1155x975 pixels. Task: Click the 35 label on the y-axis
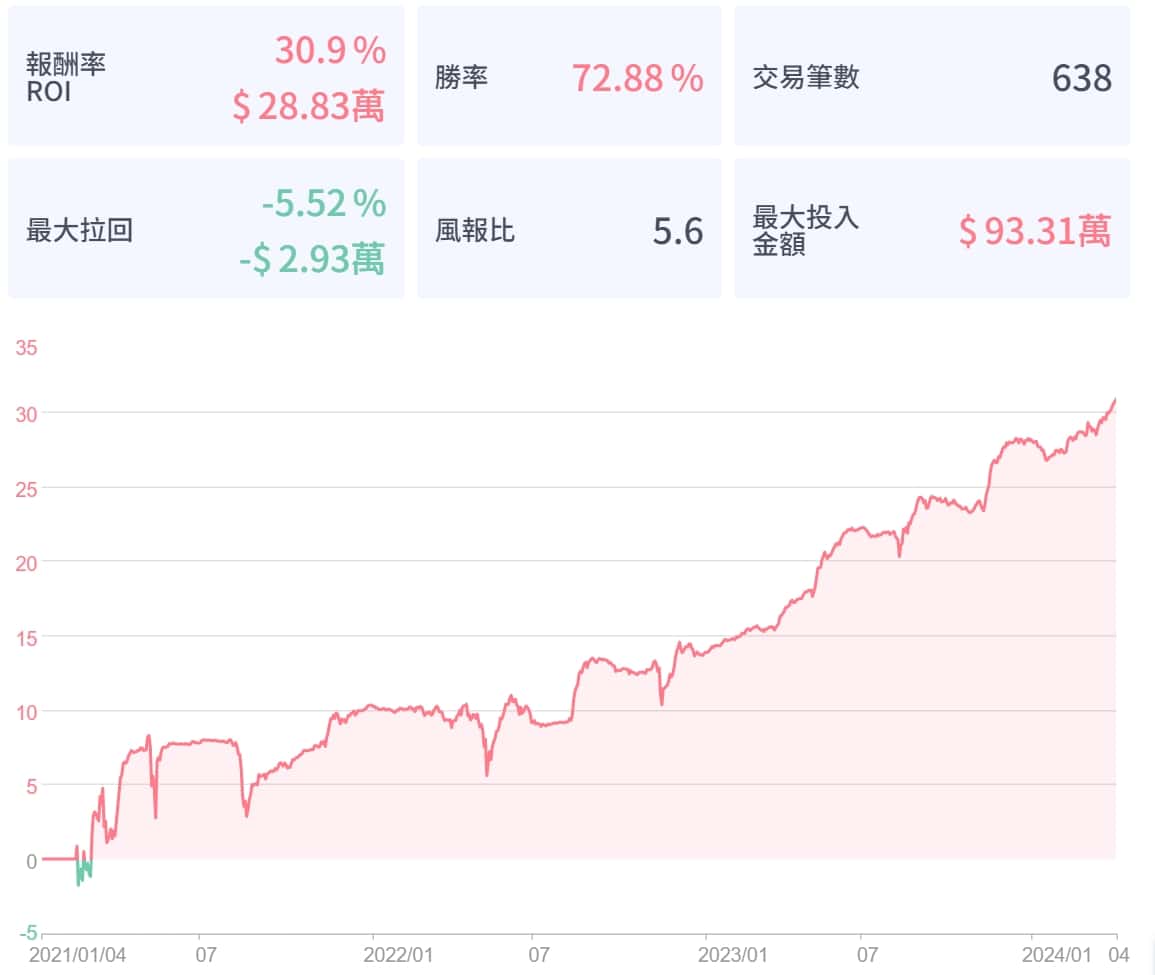26,348
